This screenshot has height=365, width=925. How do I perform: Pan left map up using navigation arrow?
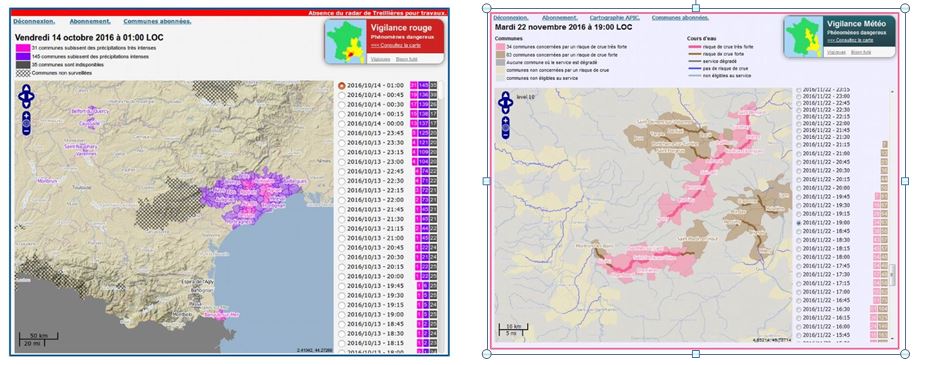tap(27, 88)
